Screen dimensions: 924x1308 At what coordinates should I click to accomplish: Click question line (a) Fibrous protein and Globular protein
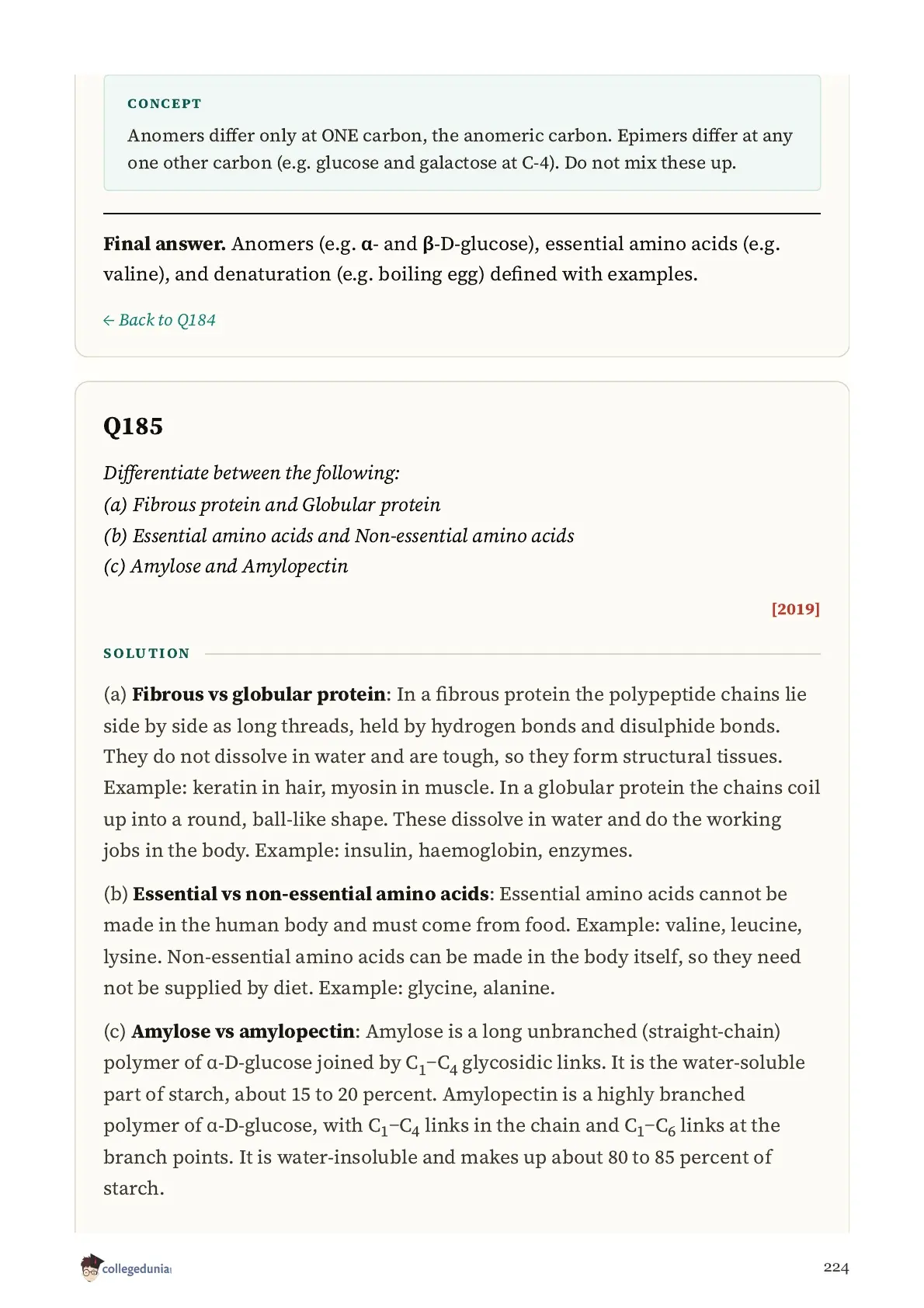(x=272, y=505)
